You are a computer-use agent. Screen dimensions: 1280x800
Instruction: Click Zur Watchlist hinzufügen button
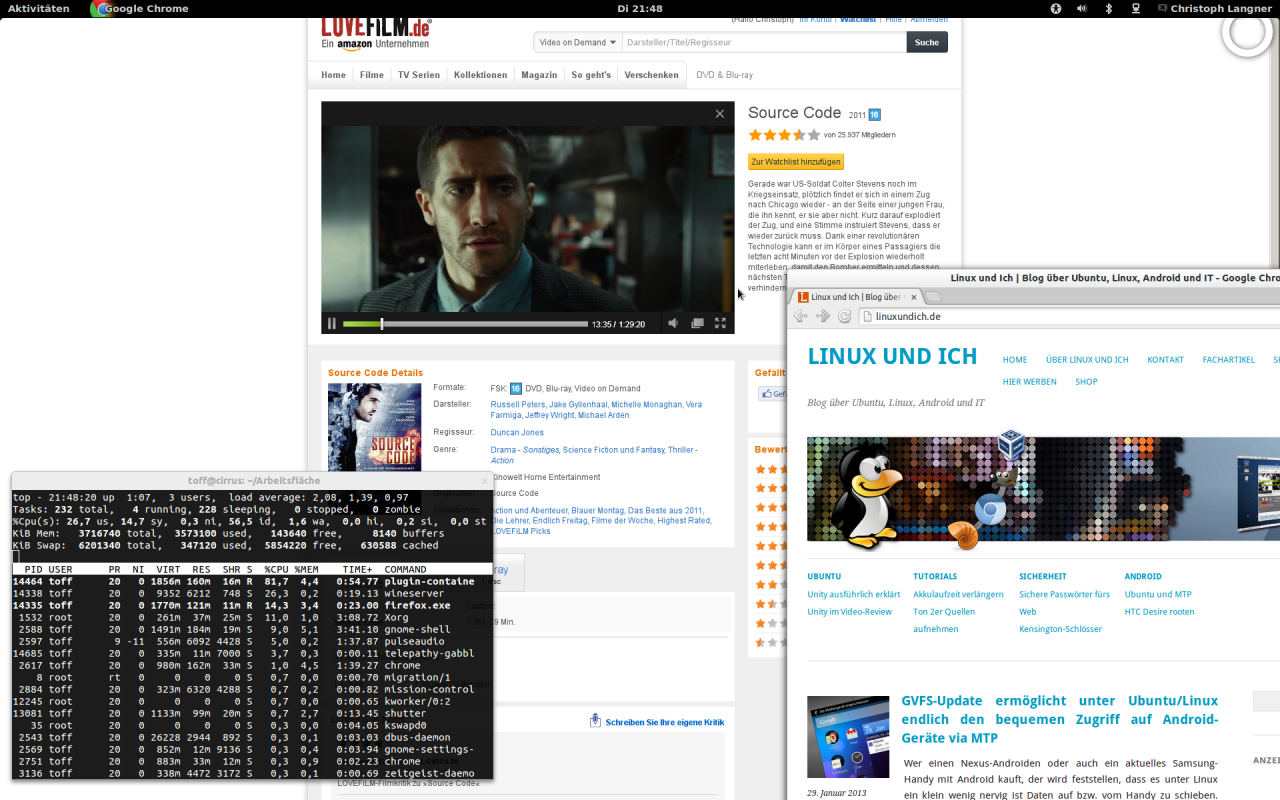coord(796,162)
